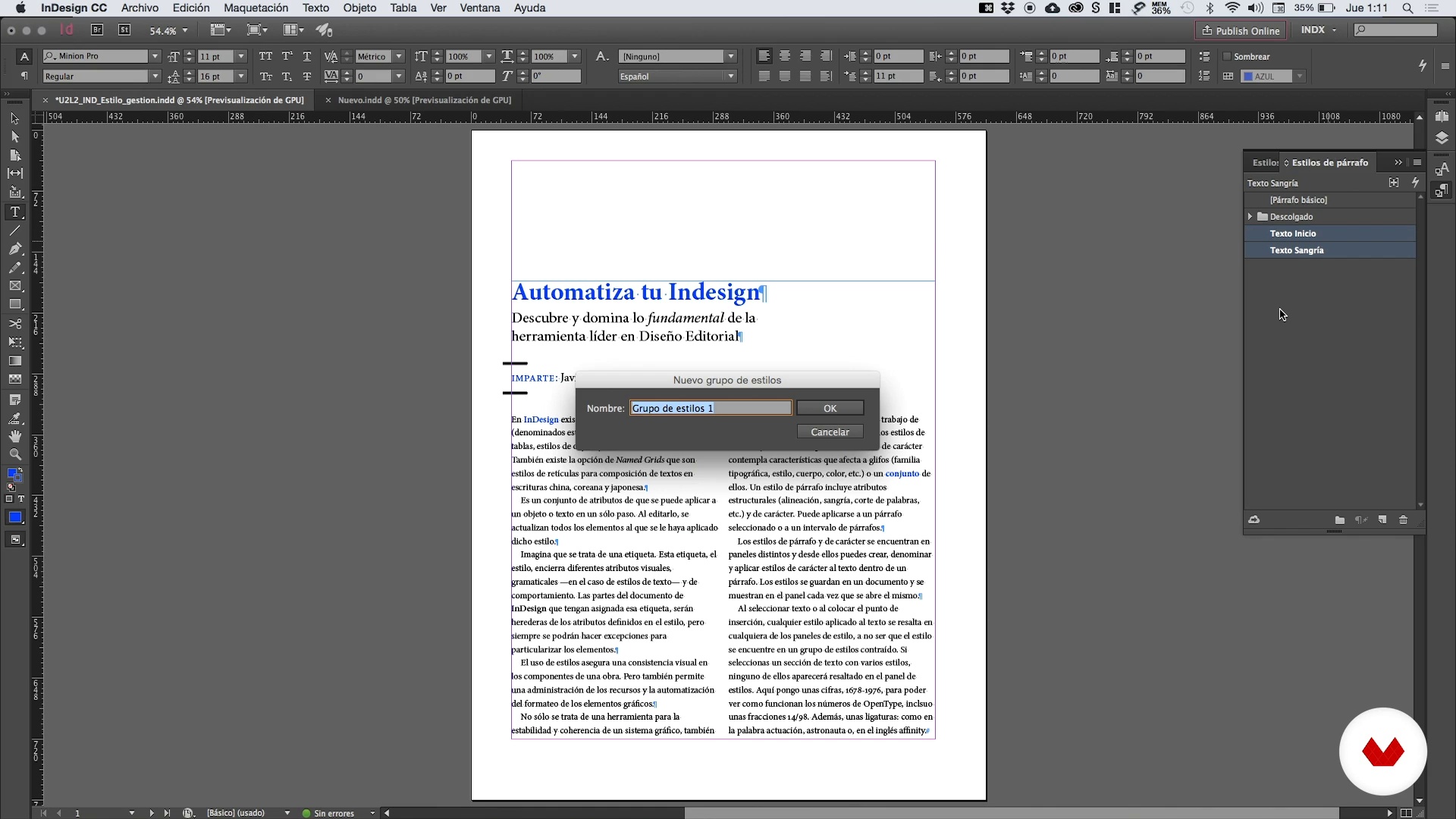
Task: Create new paragraph style icon
Action: 1382,519
